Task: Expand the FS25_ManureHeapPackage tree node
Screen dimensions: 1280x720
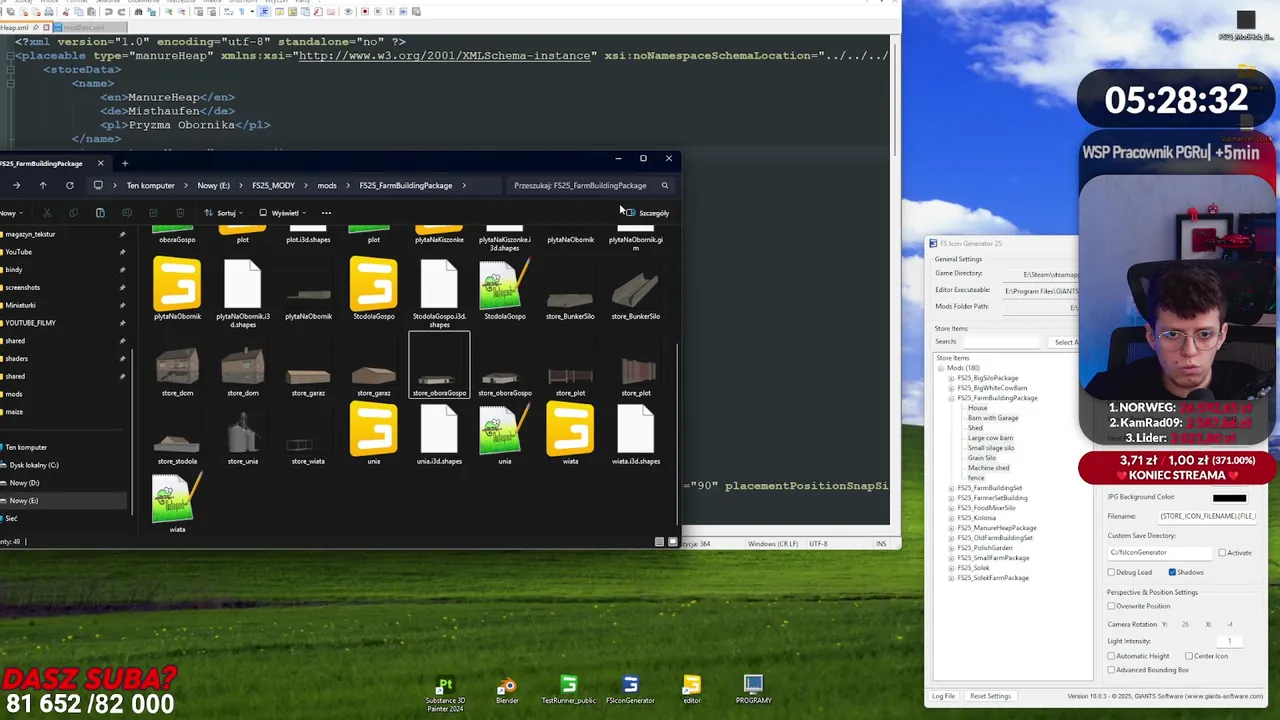Action: coord(951,528)
